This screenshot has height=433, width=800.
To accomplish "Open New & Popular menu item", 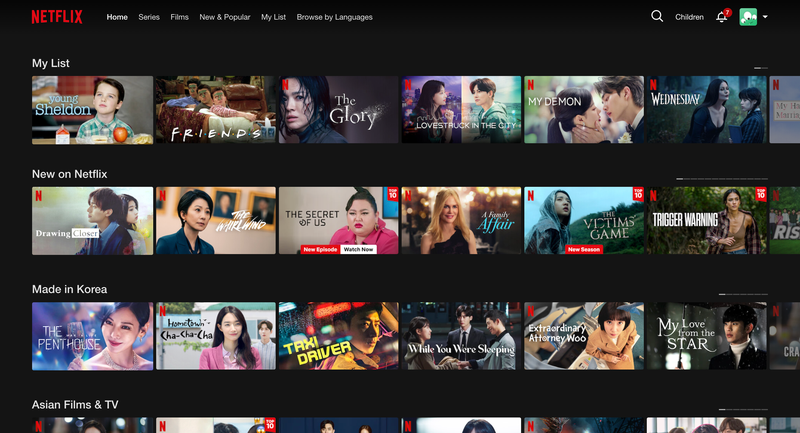I will pyautogui.click(x=225, y=17).
